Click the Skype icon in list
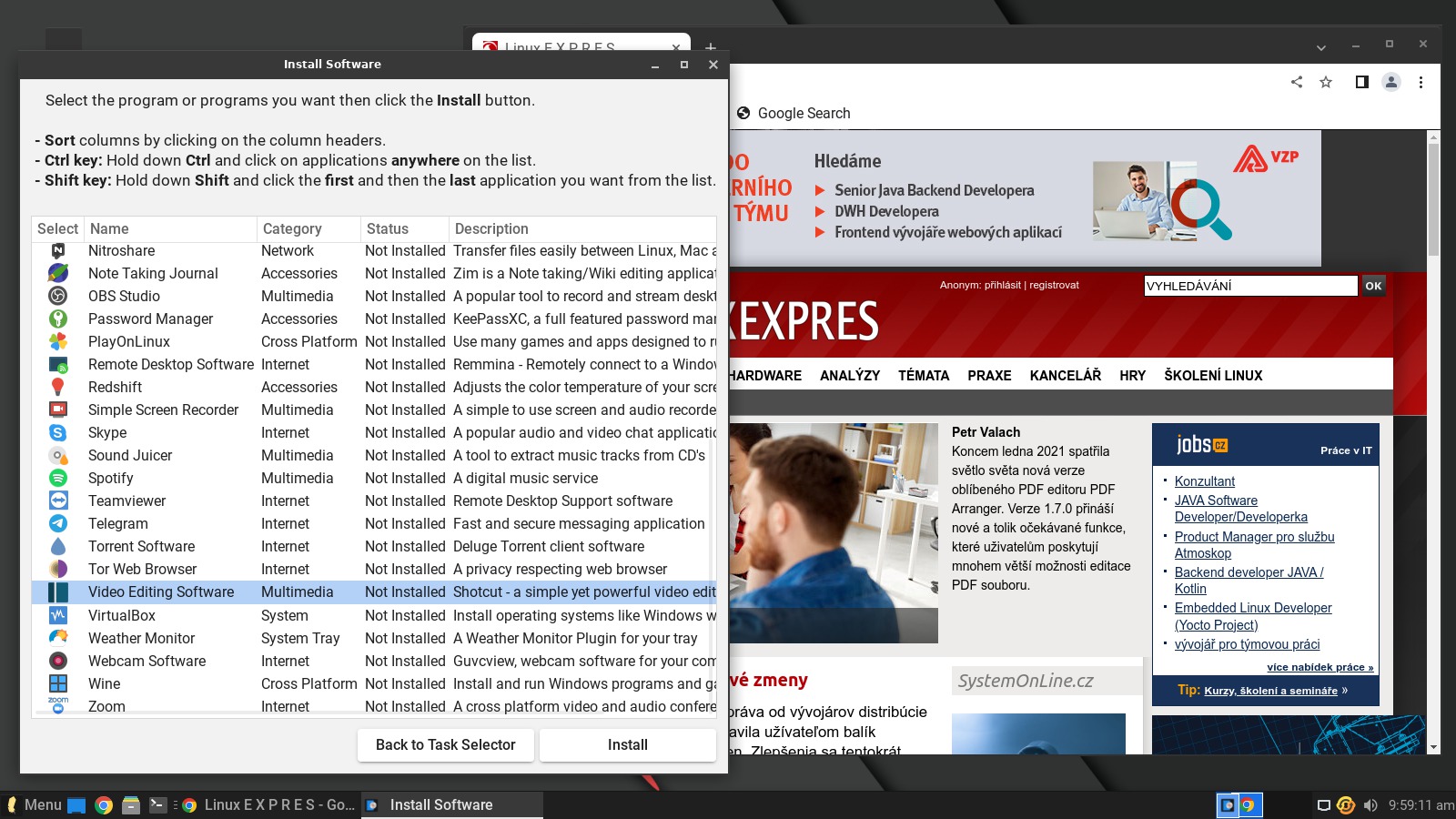This screenshot has width=1456, height=819. tap(58, 432)
